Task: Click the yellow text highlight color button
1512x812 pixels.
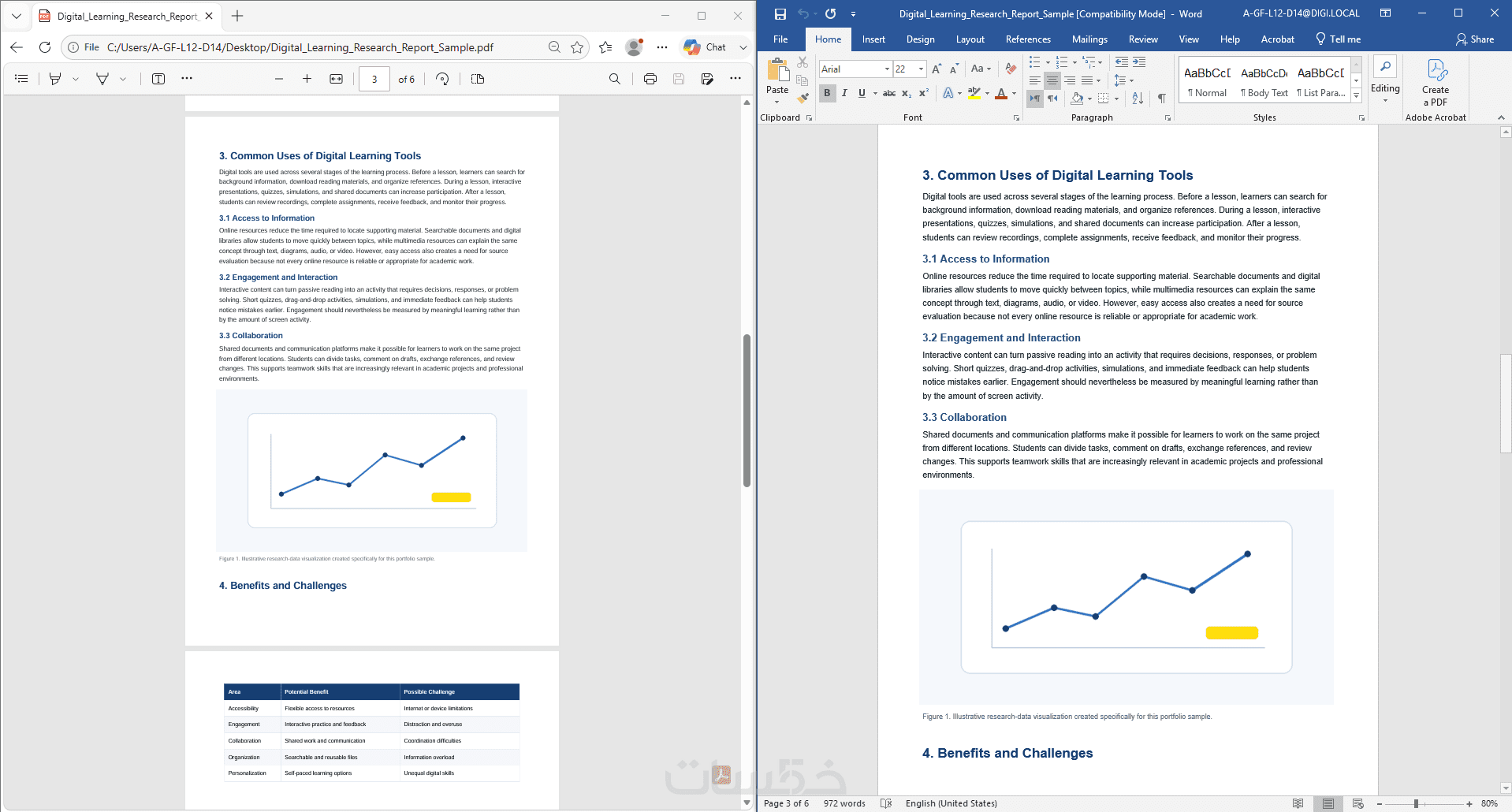Action: 974,93
